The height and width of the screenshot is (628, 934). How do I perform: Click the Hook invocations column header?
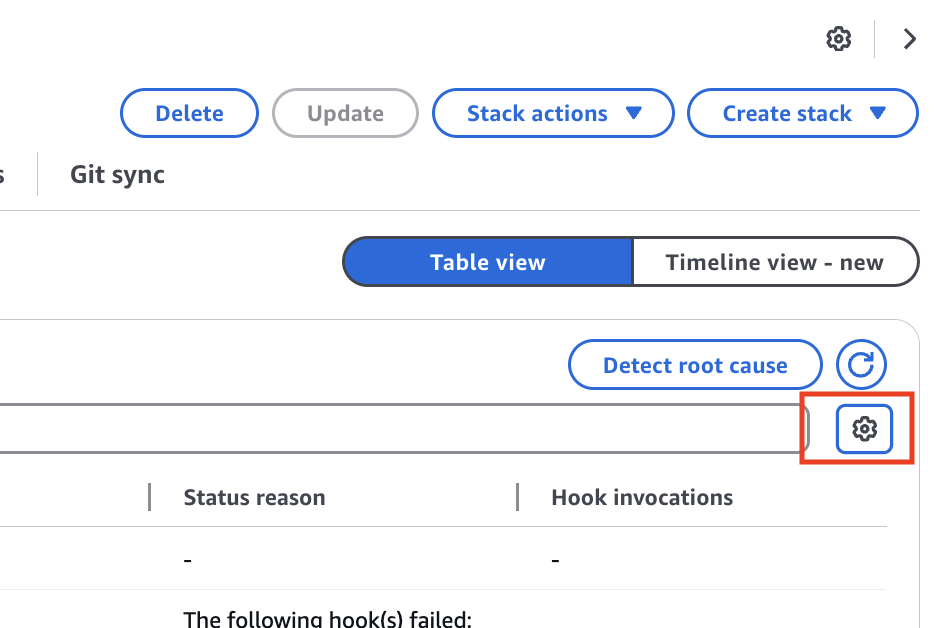(x=642, y=497)
